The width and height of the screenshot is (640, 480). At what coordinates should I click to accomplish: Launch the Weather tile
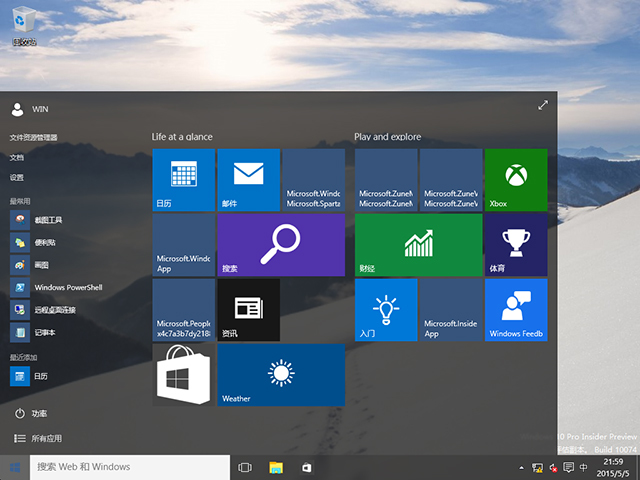click(x=281, y=375)
